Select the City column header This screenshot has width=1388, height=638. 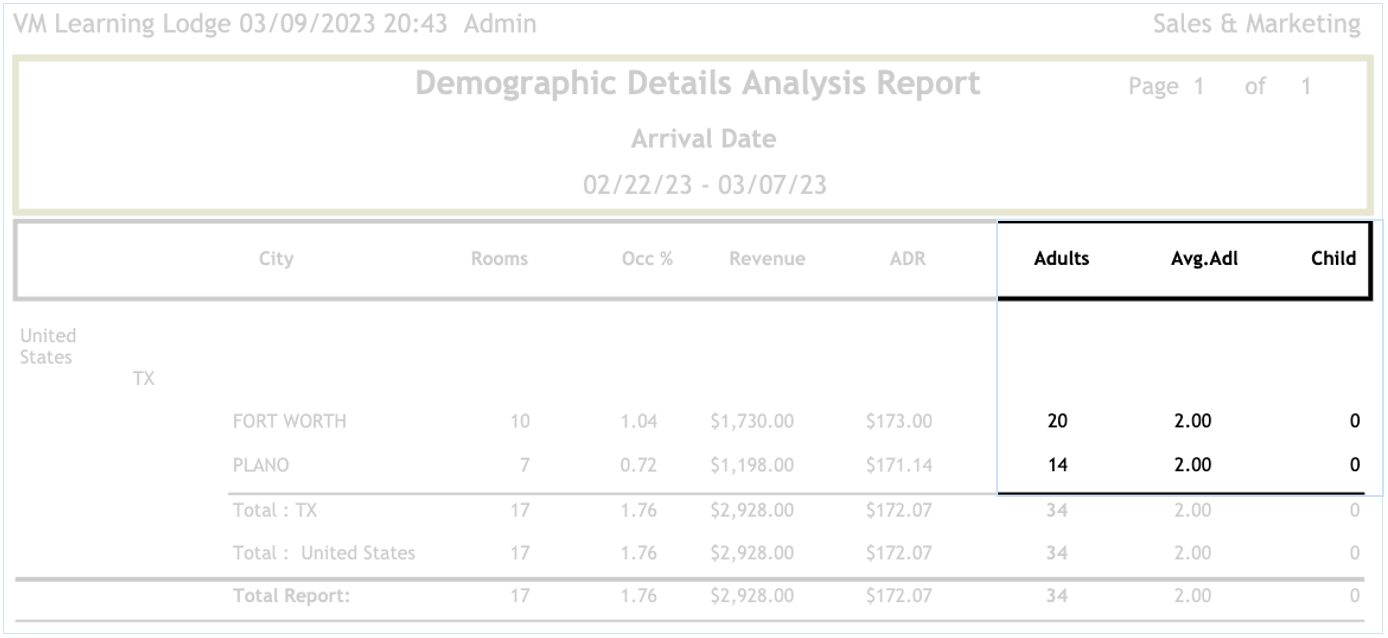pyautogui.click(x=275, y=259)
